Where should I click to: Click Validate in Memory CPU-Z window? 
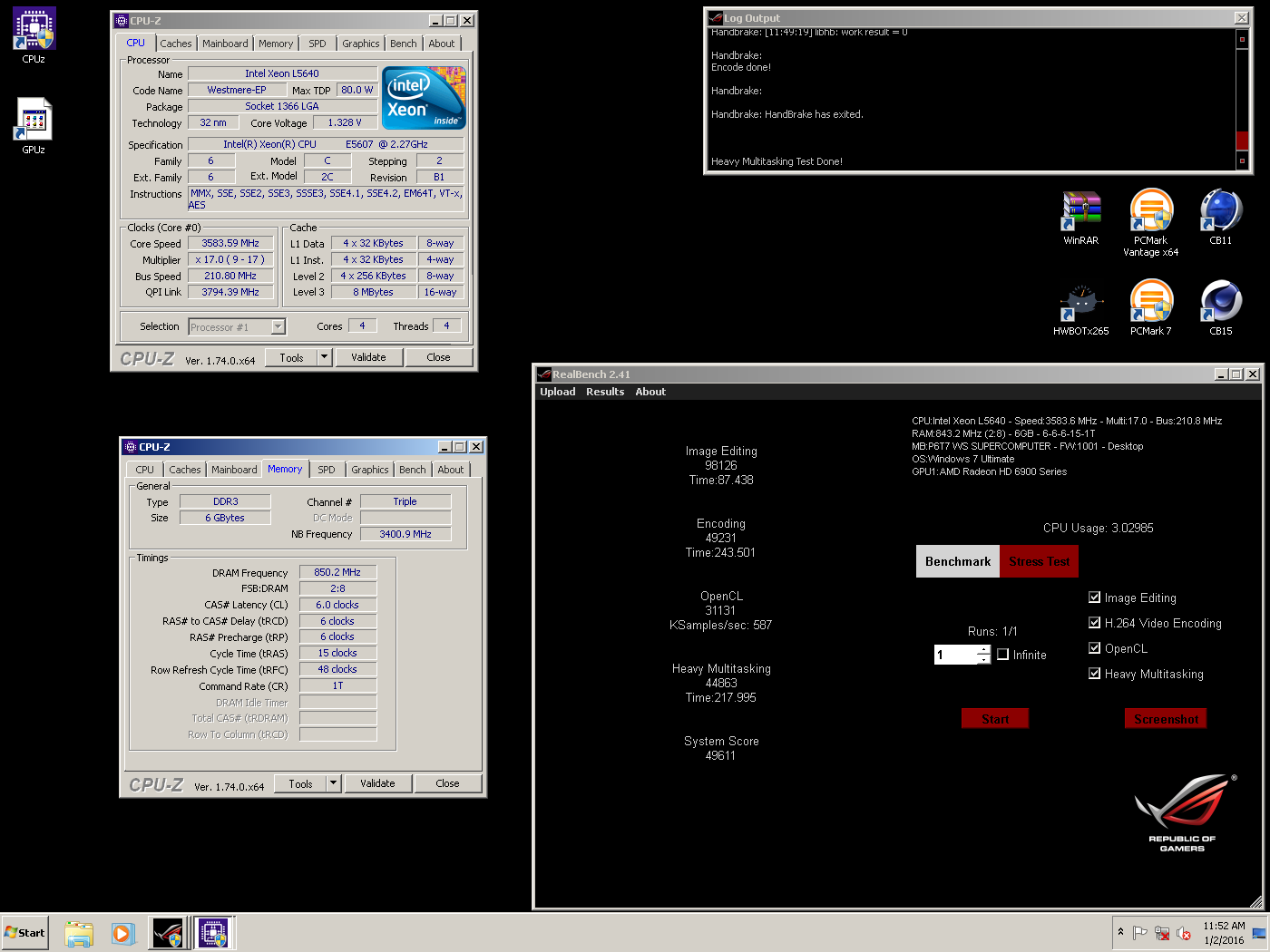point(377,783)
